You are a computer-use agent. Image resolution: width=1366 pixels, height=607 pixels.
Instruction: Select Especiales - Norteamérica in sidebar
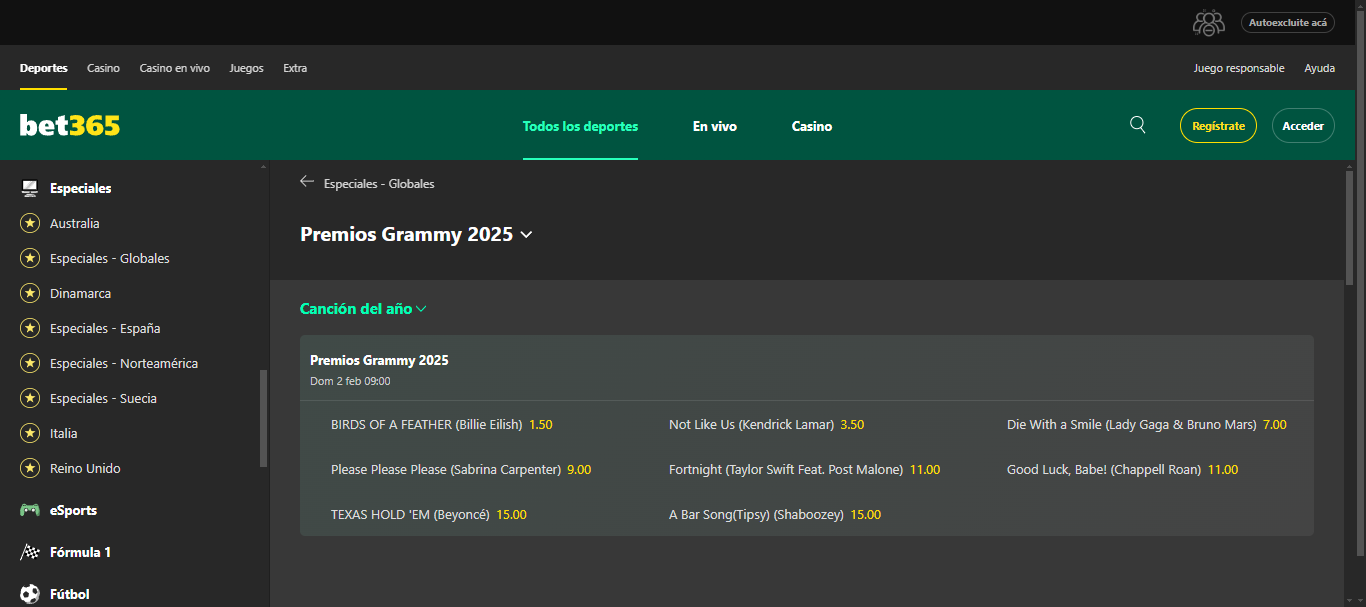tap(124, 363)
